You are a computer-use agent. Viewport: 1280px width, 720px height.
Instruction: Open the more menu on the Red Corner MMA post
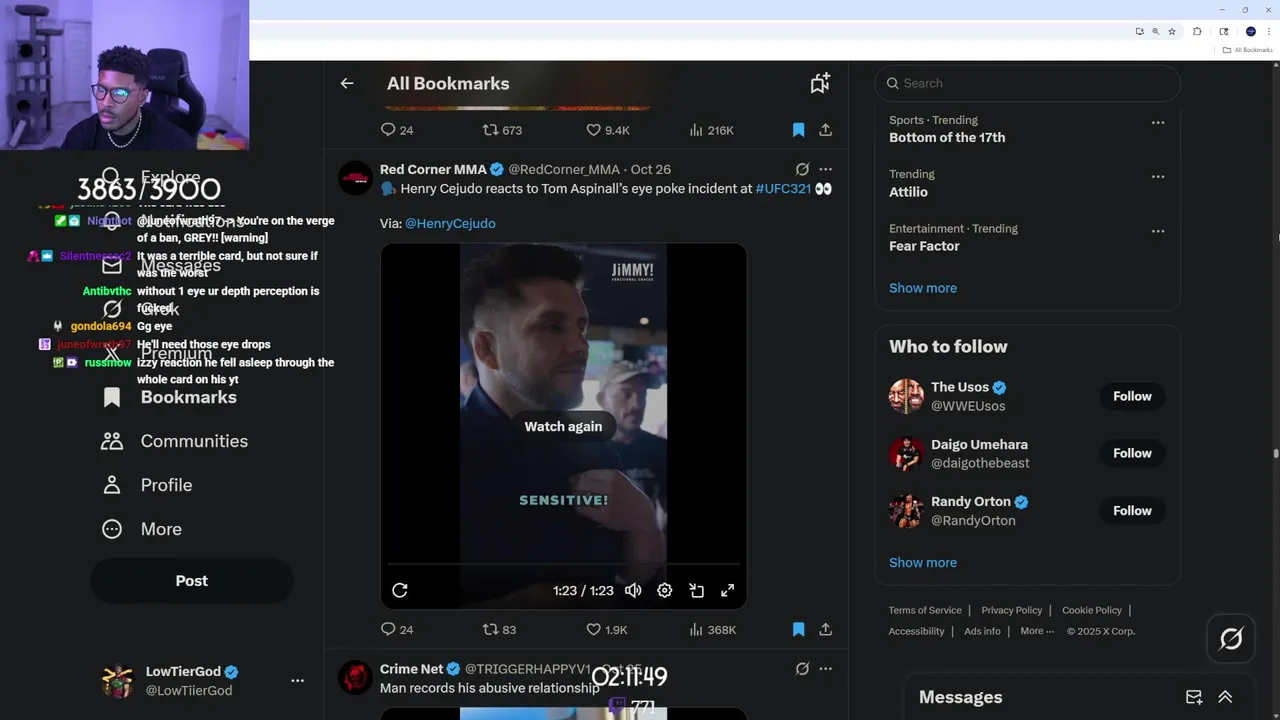point(825,169)
